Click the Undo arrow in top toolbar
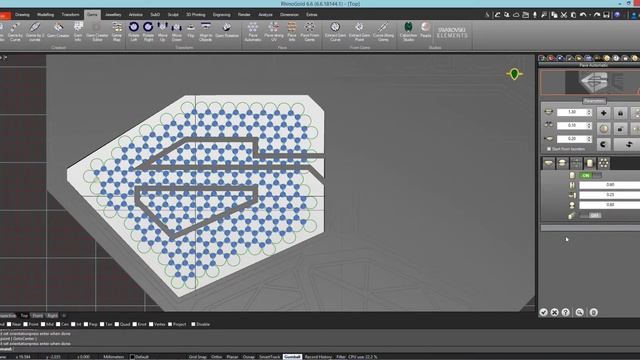Viewport: 640px width, 360px height. point(583,15)
